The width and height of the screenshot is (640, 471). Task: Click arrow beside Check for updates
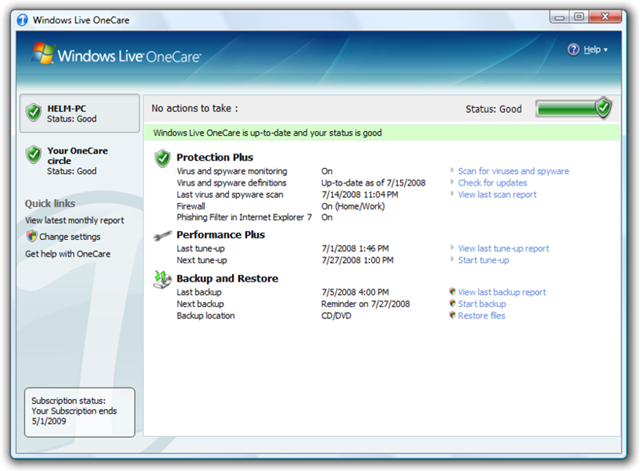452,182
